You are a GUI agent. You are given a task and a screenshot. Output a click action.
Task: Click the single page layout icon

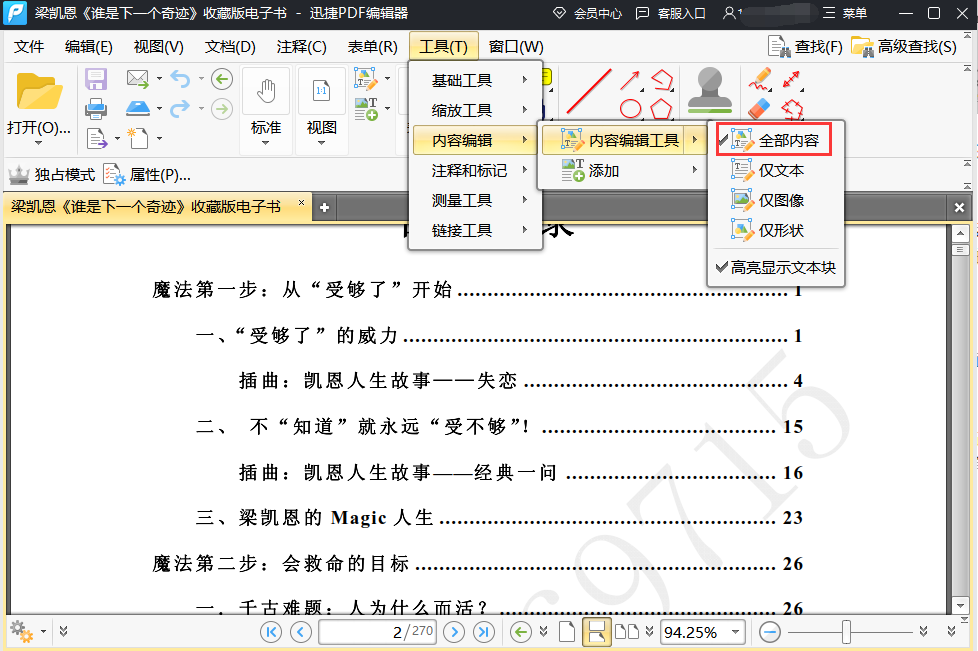coord(567,632)
